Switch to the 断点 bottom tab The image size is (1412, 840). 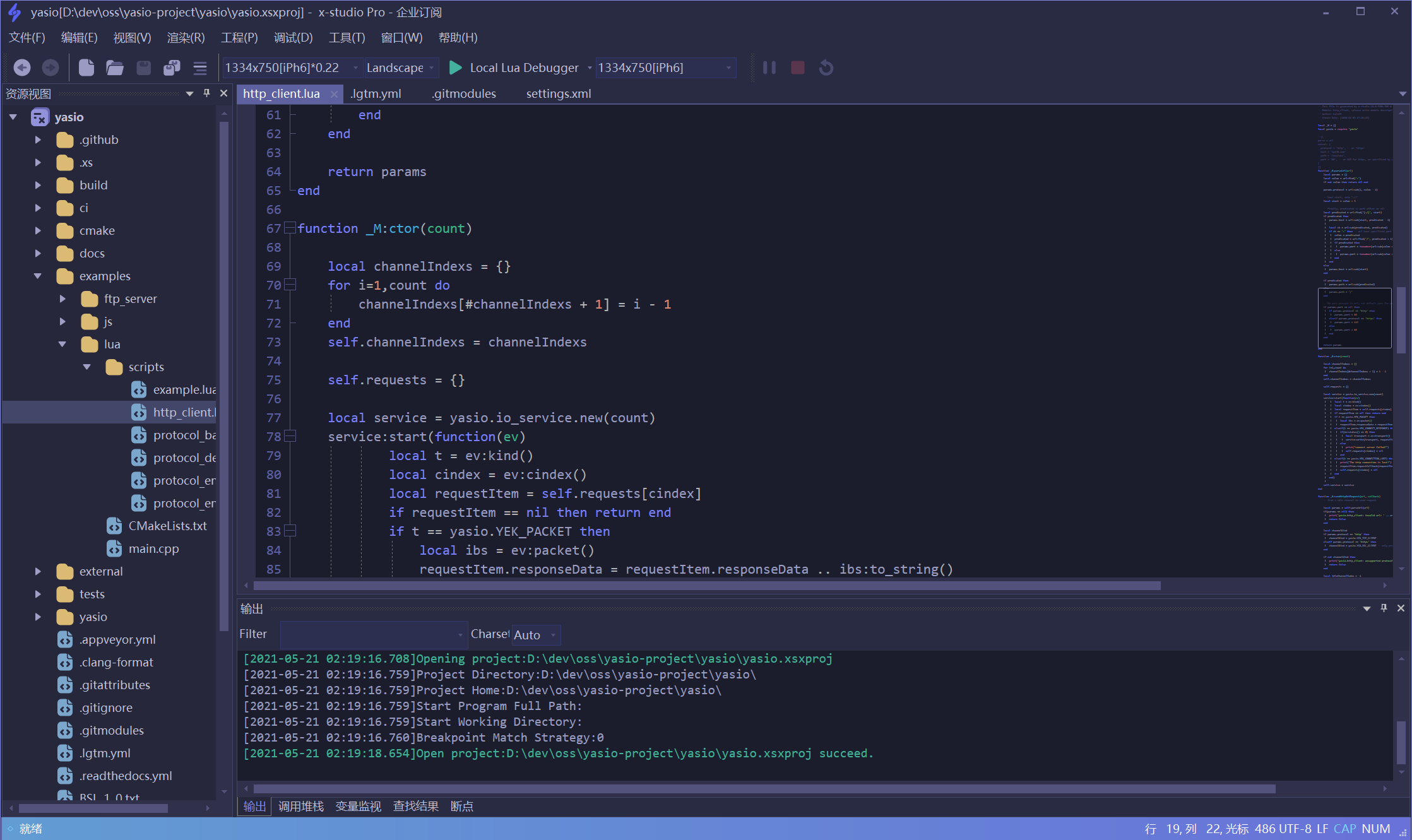[462, 807]
